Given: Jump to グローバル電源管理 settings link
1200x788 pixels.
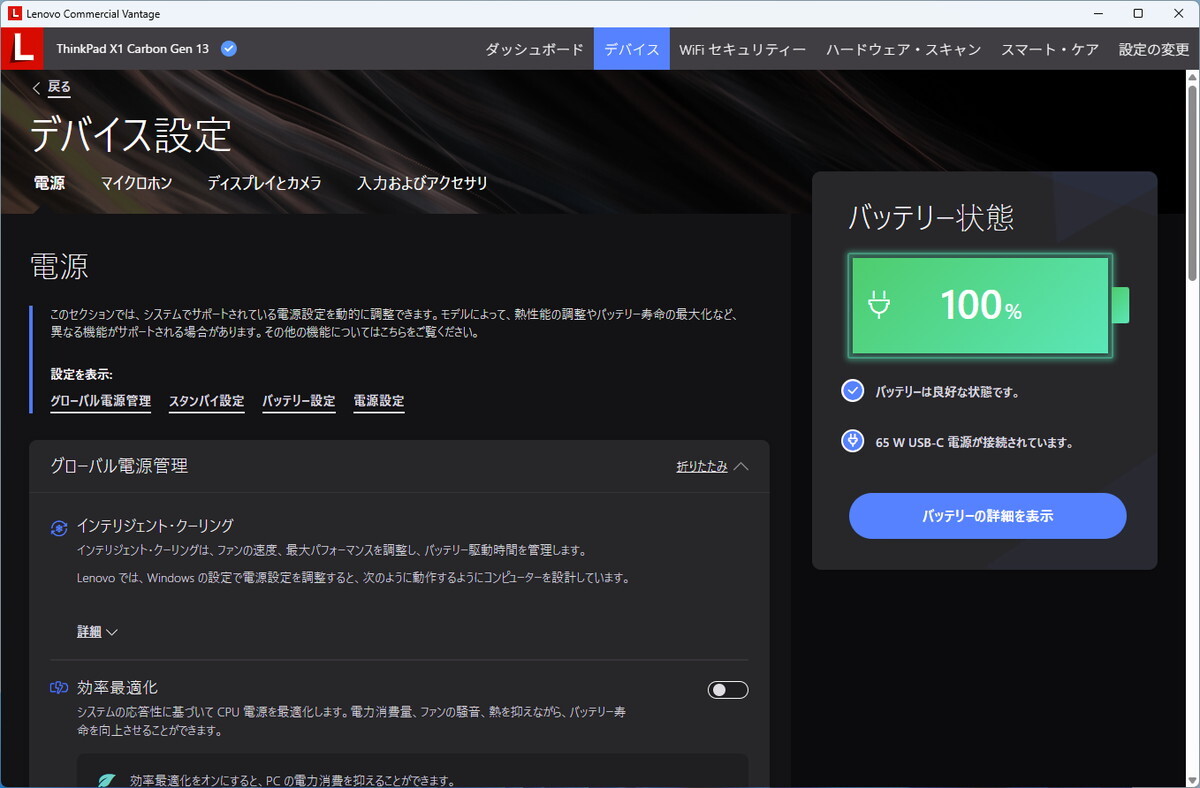Looking at the screenshot, I should tap(101, 401).
